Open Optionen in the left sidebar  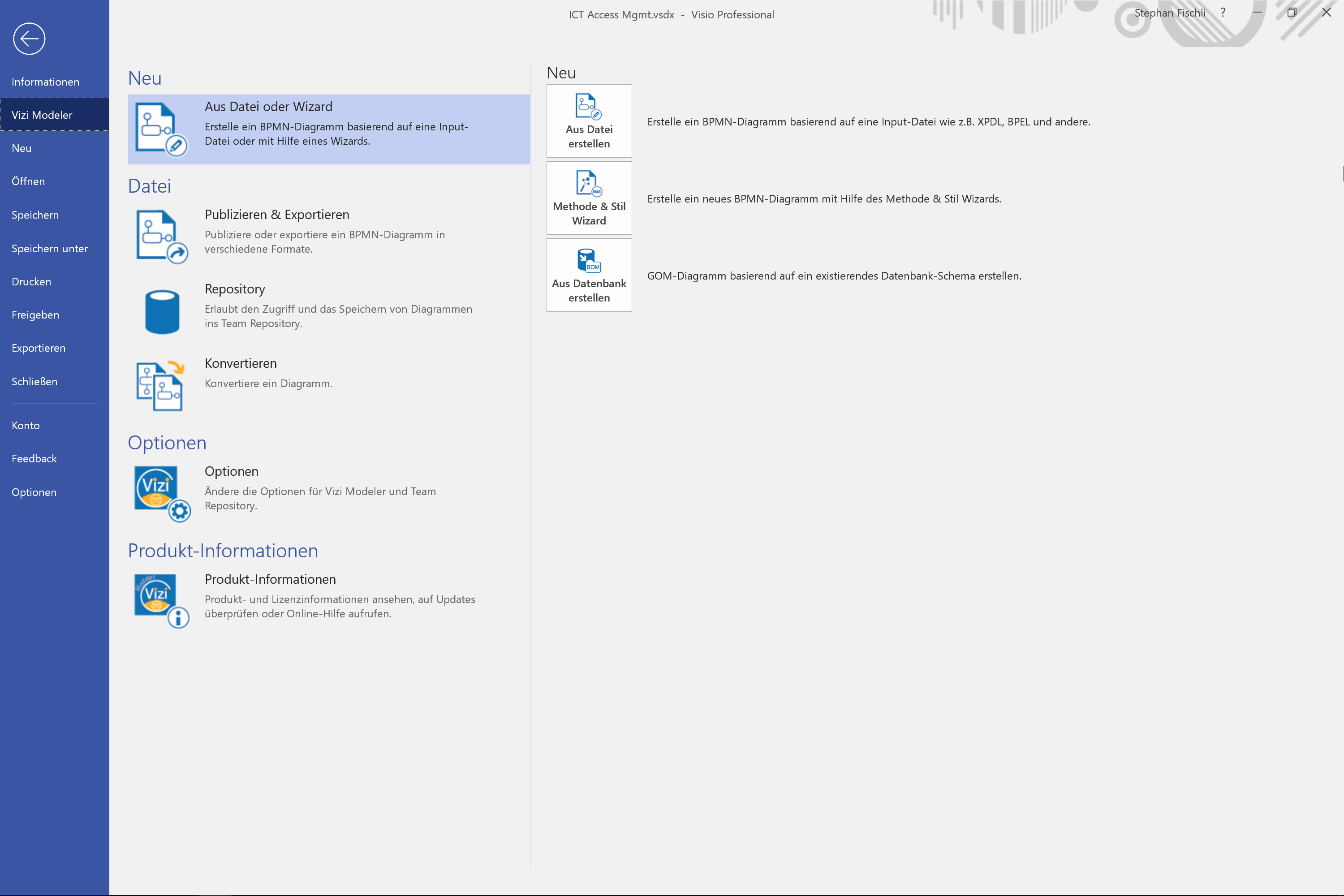[54, 492]
